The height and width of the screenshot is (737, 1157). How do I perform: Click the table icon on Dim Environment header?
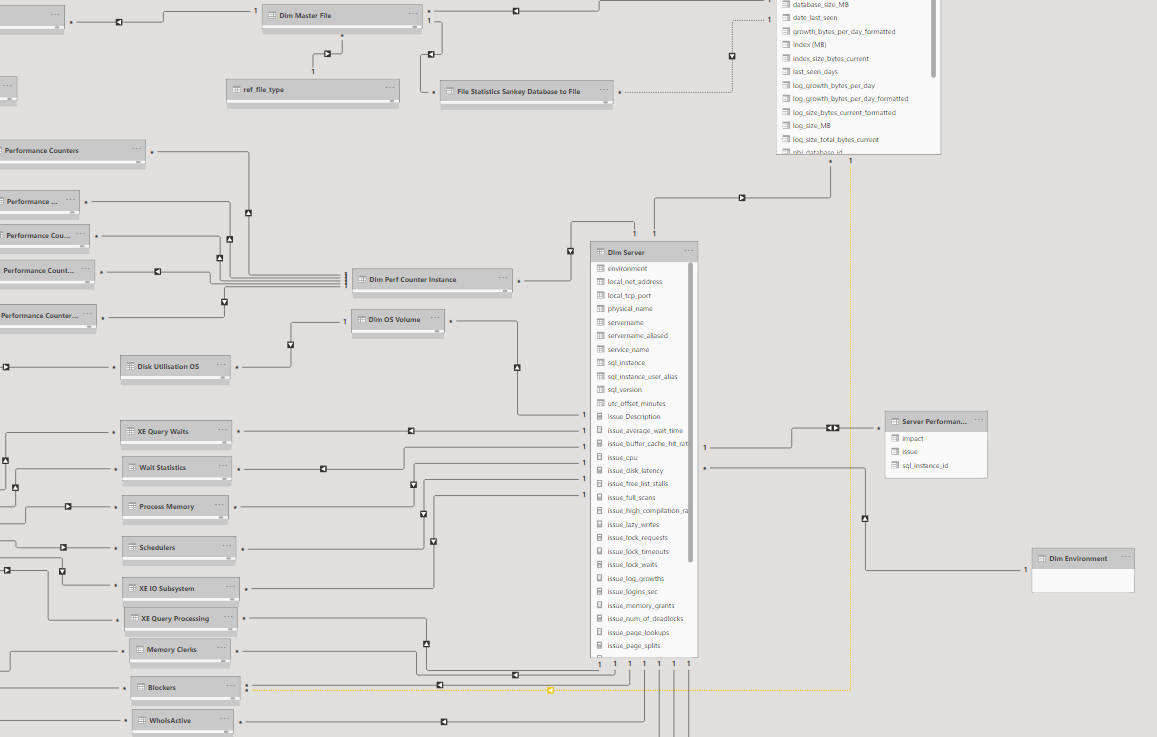coord(1041,558)
